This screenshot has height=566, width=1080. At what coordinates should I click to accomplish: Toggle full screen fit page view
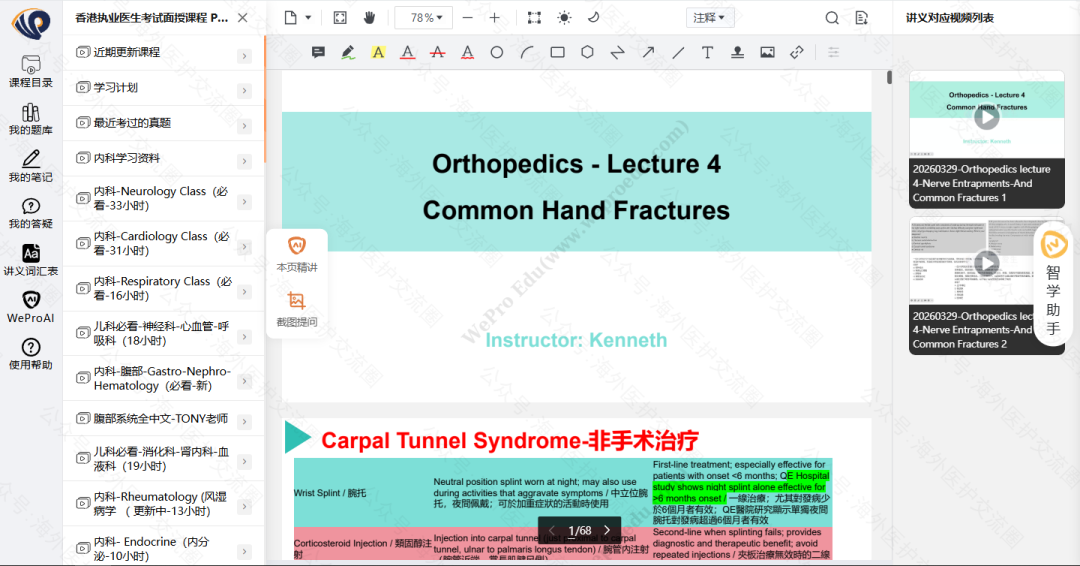(x=340, y=17)
